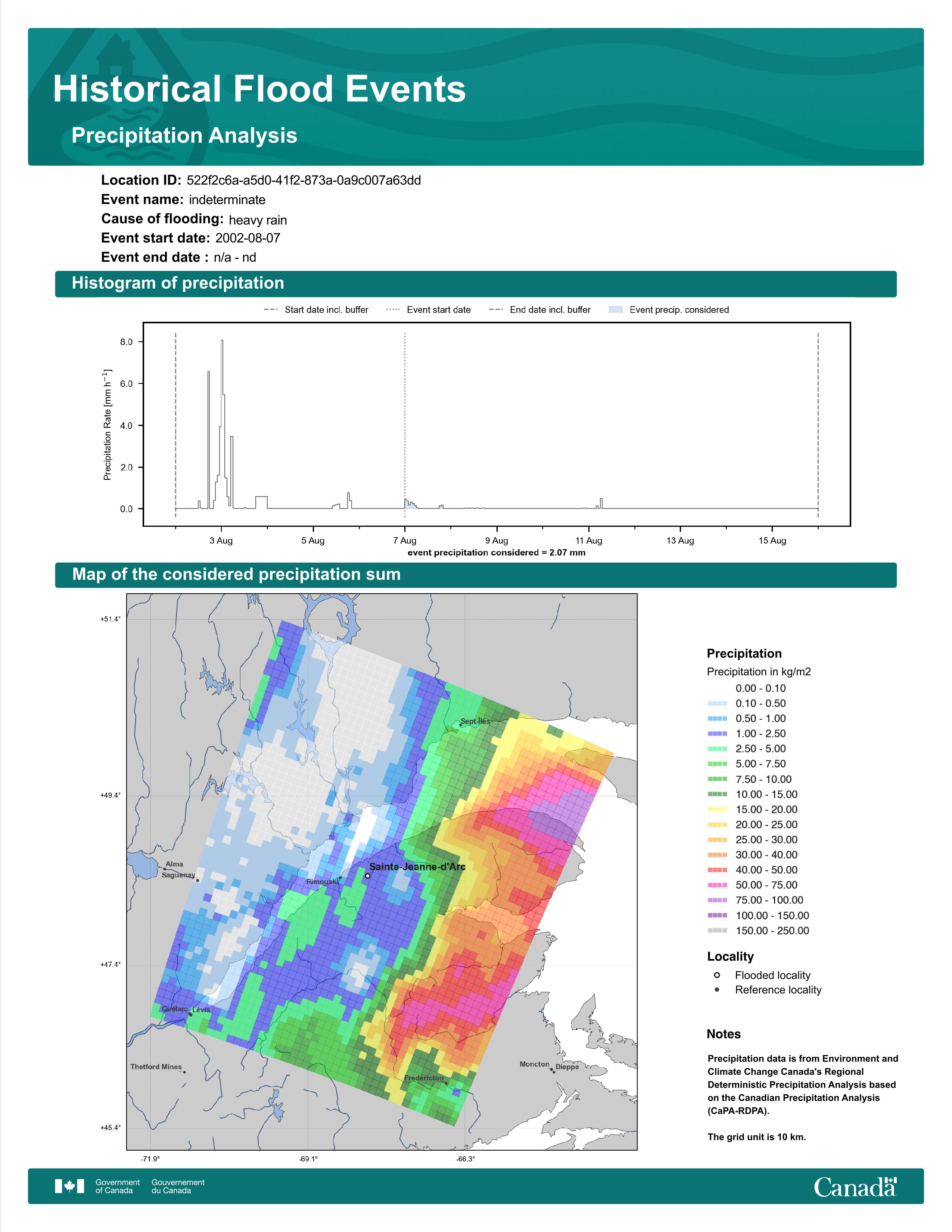The image size is (952, 1232).
Task: Click the 75.00 - 100.00 legend color swatch
Action: point(718,900)
